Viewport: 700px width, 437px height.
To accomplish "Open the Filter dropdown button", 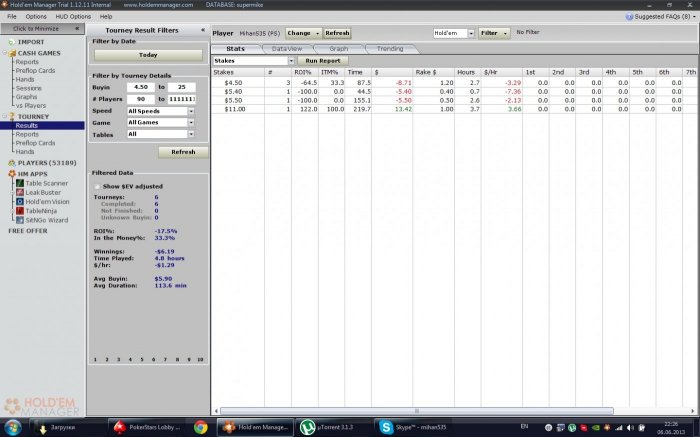I will coord(494,33).
